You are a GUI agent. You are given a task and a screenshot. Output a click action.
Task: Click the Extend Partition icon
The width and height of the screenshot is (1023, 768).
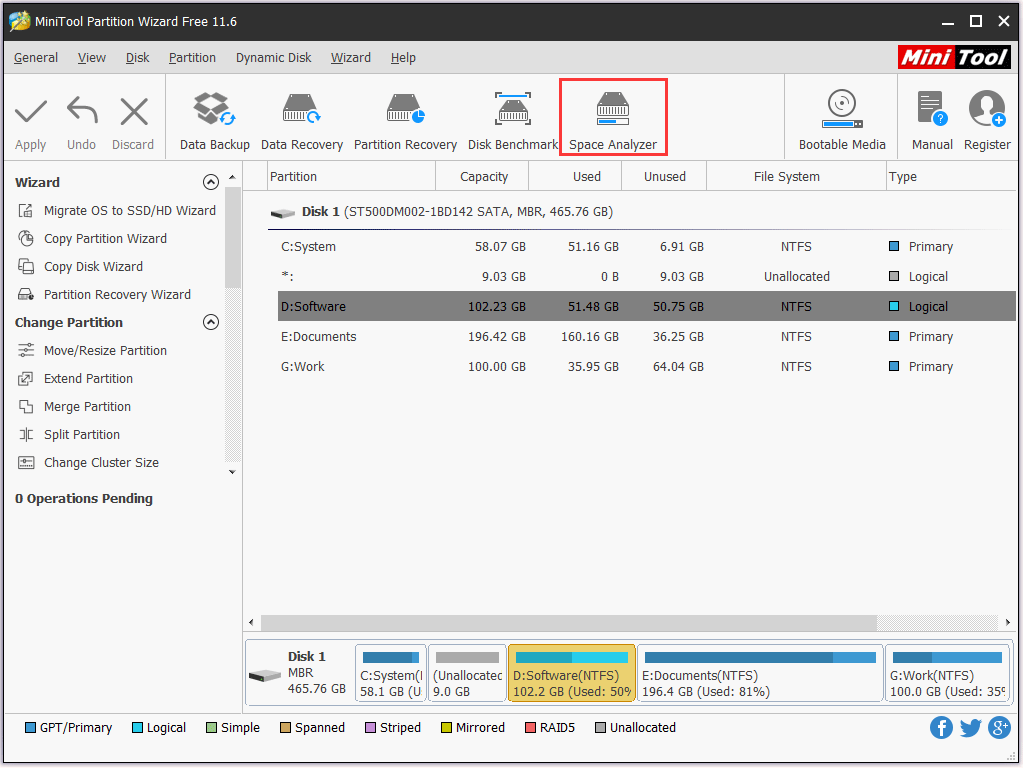point(26,379)
